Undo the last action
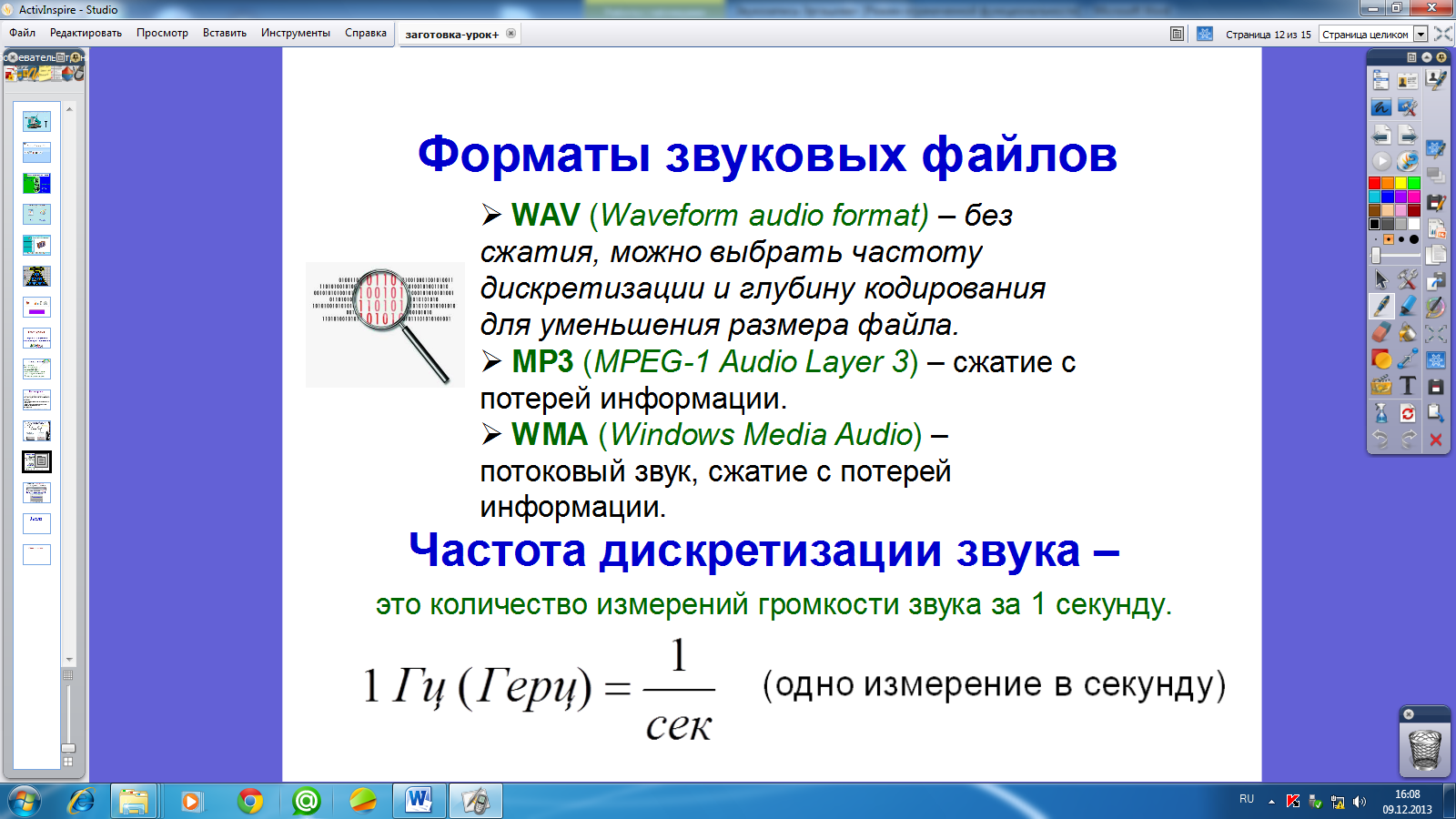This screenshot has width=1456, height=819. click(1381, 440)
